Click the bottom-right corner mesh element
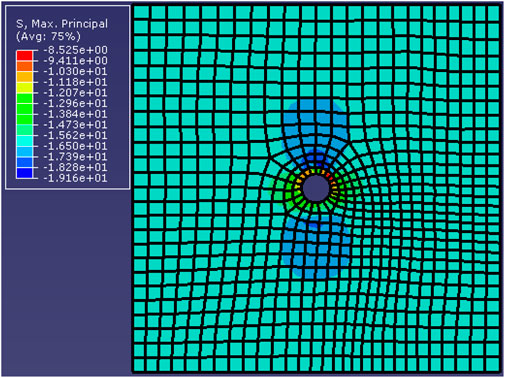The width and height of the screenshot is (505, 378). pyautogui.click(x=493, y=364)
